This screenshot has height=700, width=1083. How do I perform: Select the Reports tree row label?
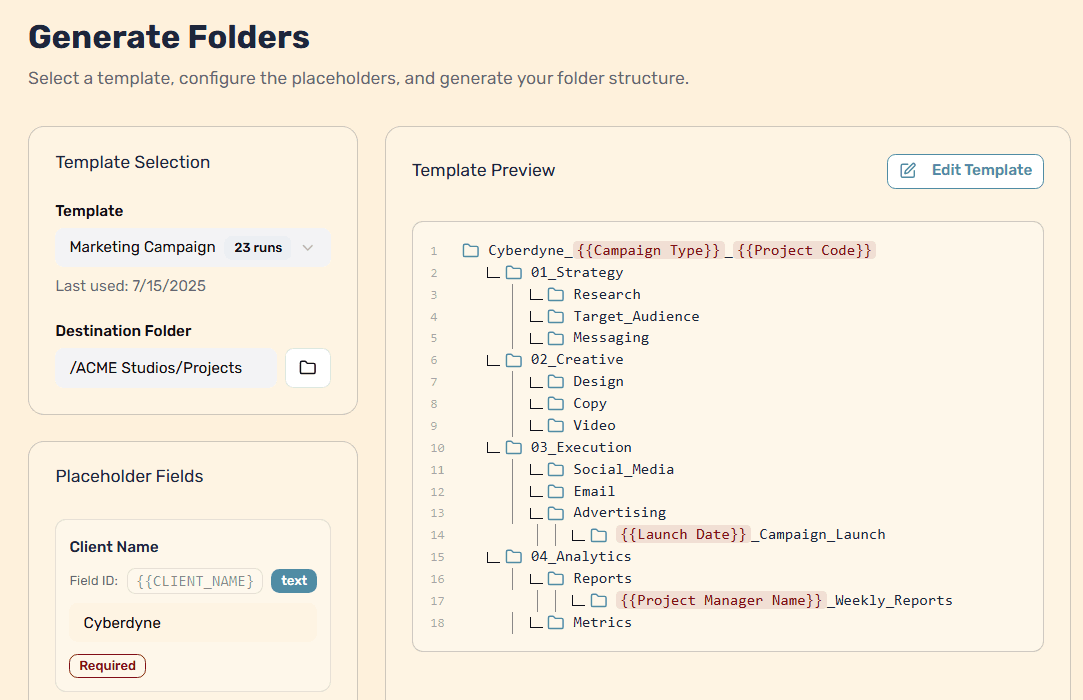pyautogui.click(x=602, y=578)
